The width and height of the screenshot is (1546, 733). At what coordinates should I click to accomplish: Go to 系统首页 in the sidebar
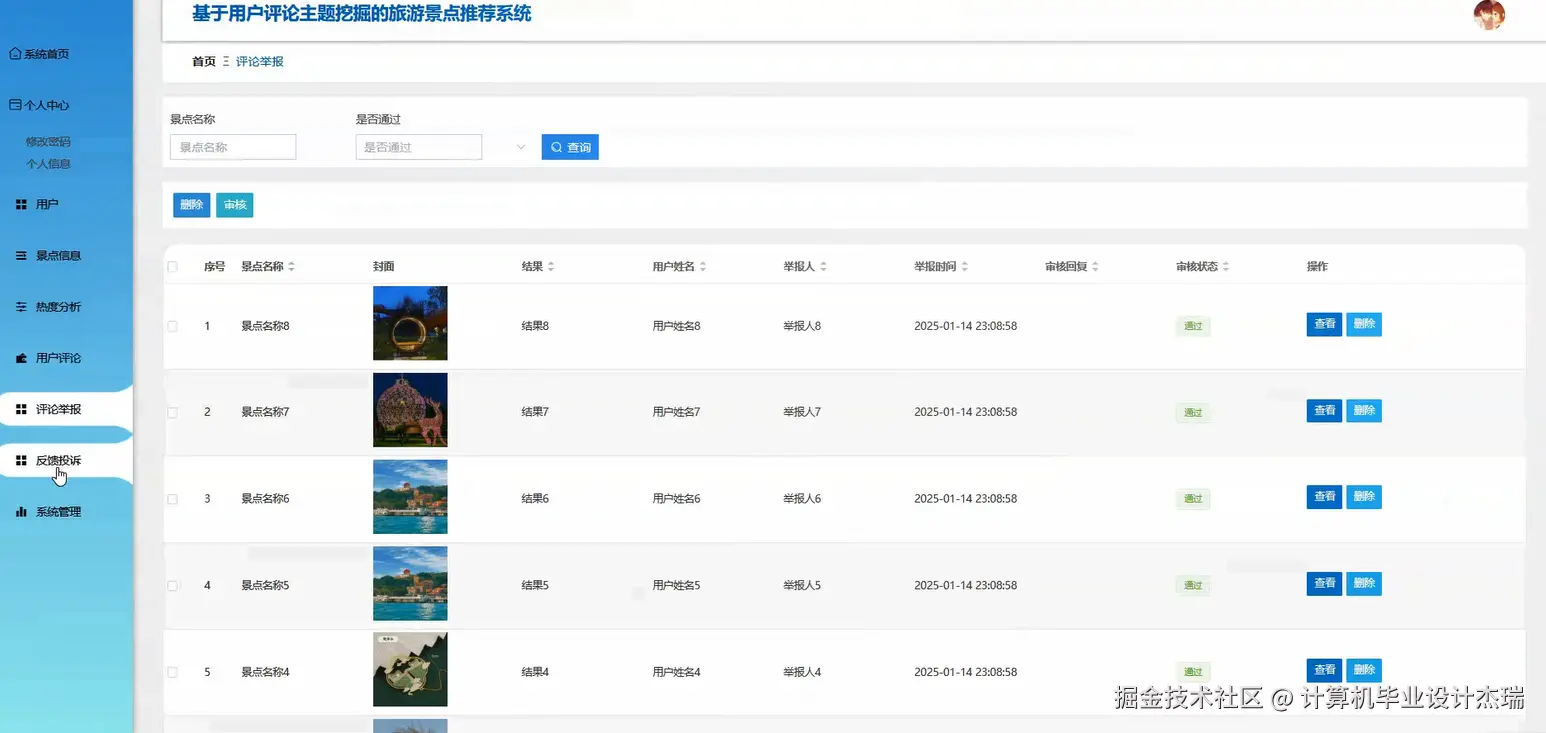tap(46, 54)
